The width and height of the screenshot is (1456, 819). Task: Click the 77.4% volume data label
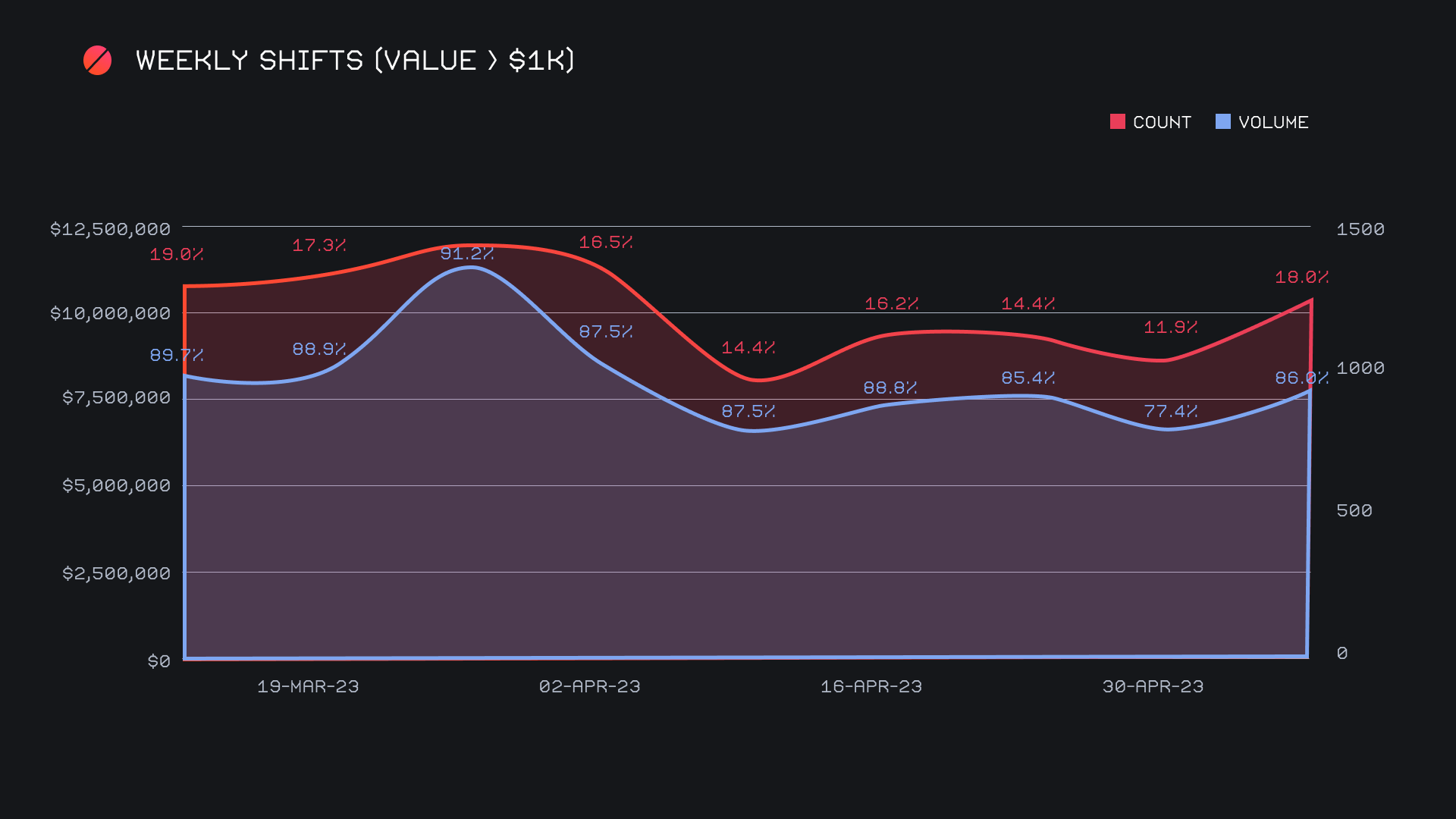pos(1171,411)
